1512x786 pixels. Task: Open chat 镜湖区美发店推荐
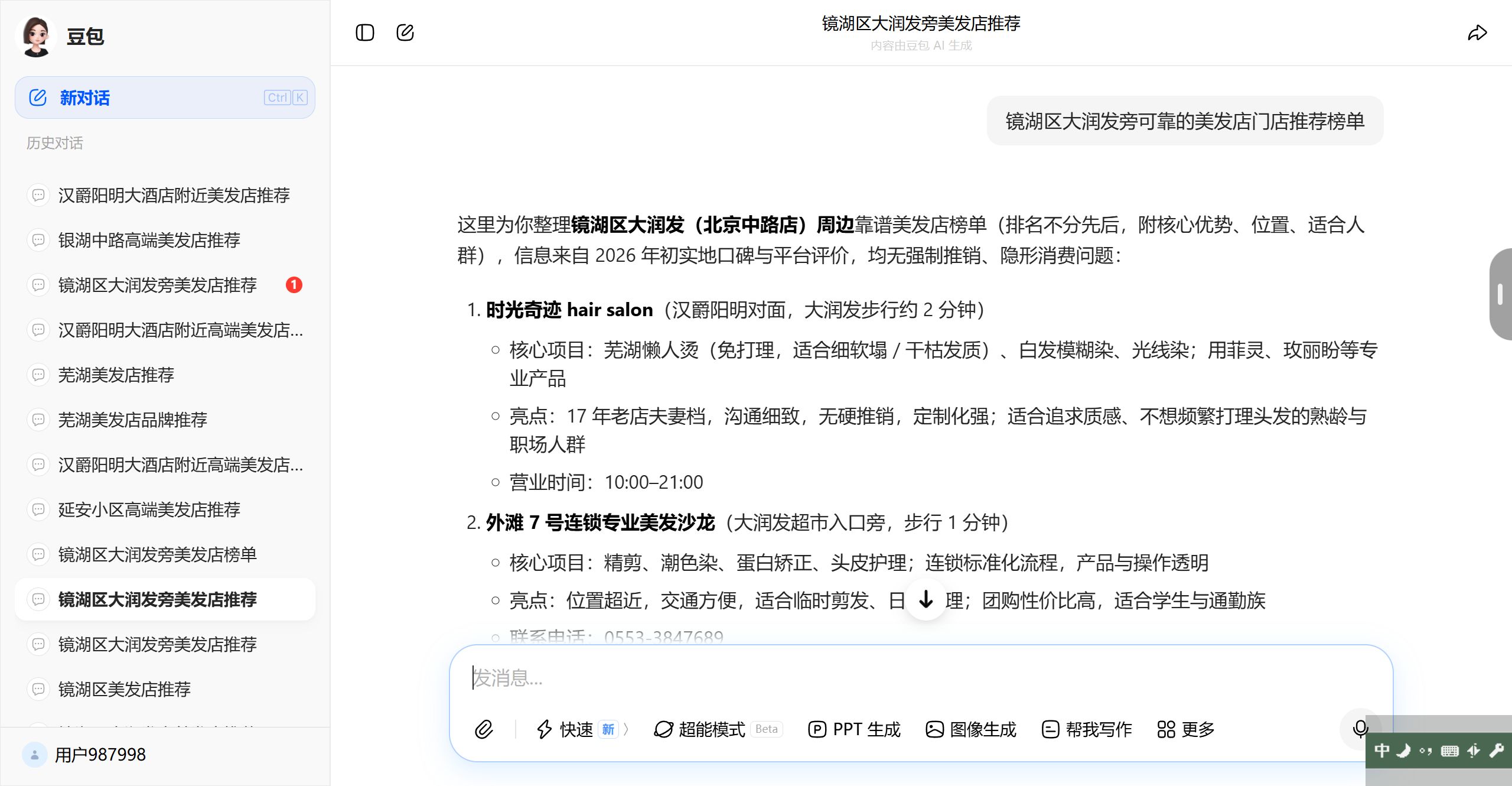pyautogui.click(x=165, y=689)
